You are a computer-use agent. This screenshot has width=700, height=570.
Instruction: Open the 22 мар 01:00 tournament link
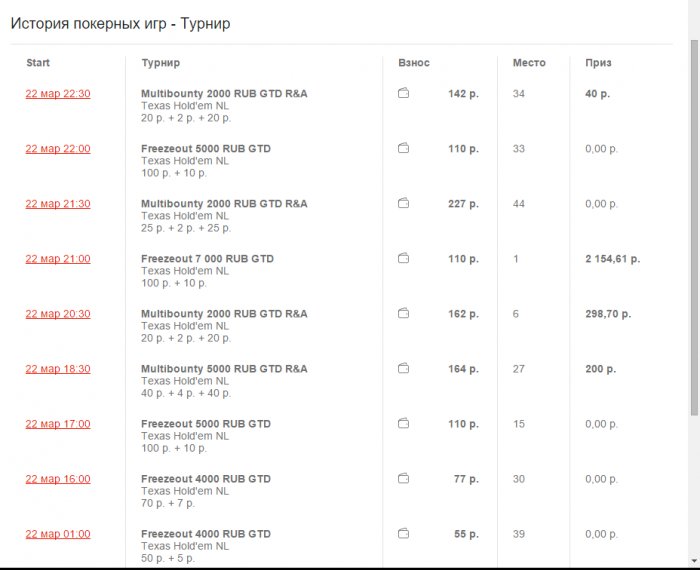tap(58, 534)
